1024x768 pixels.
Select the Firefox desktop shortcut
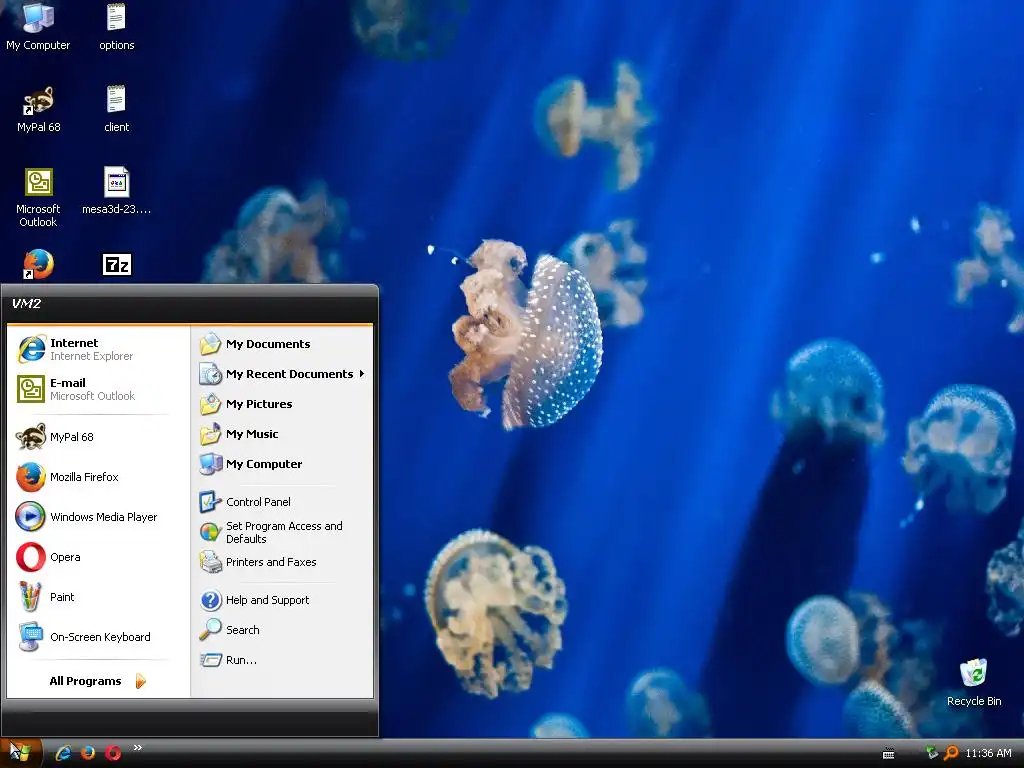38,264
